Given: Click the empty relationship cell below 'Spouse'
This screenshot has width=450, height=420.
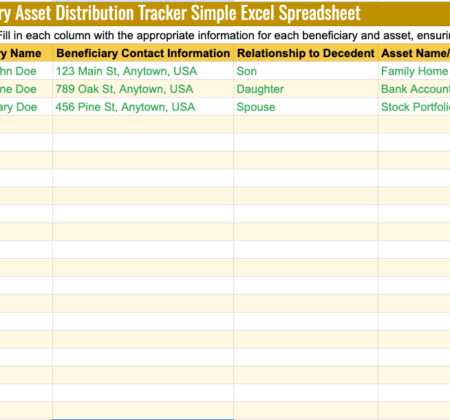Looking at the screenshot, I should (306, 125).
